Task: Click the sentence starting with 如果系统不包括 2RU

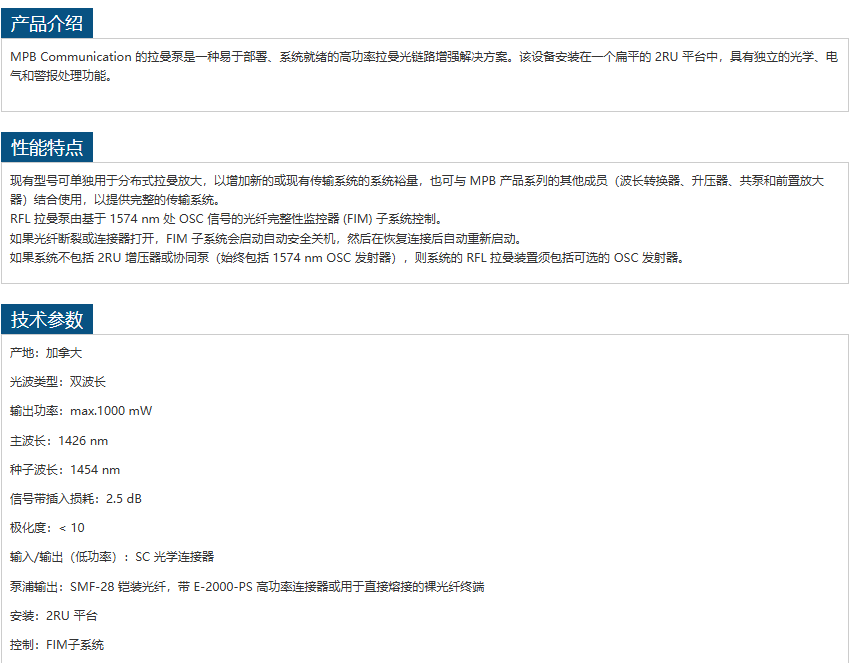Action: tap(346, 257)
